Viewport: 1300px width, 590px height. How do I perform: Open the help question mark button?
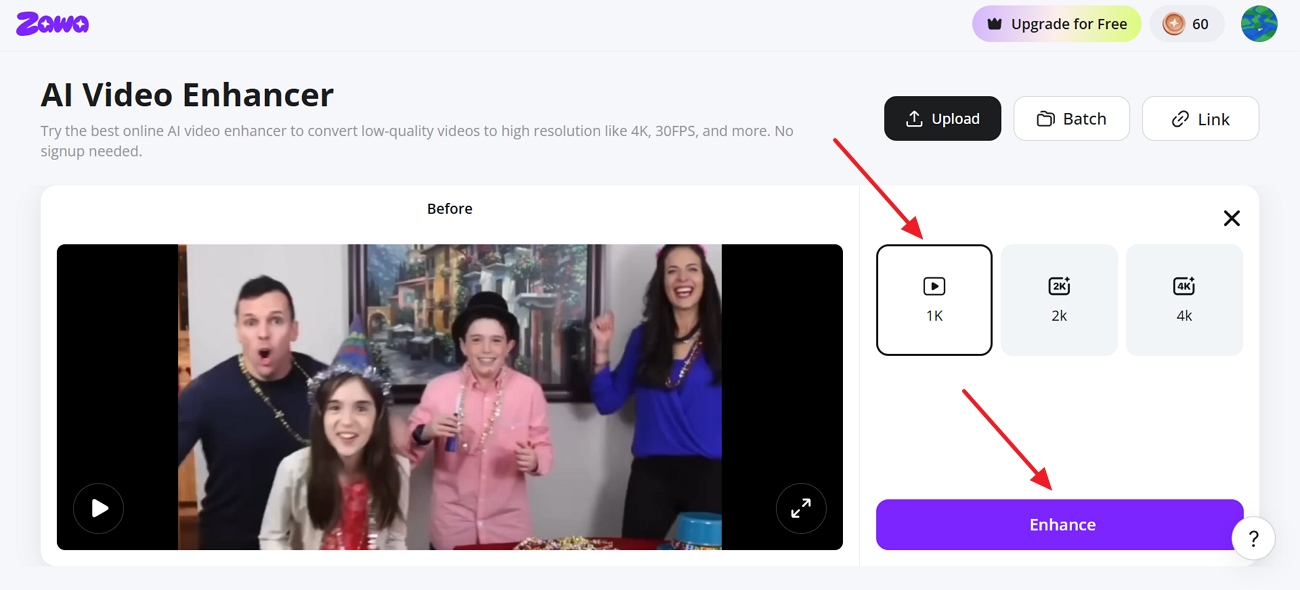[1253, 540]
